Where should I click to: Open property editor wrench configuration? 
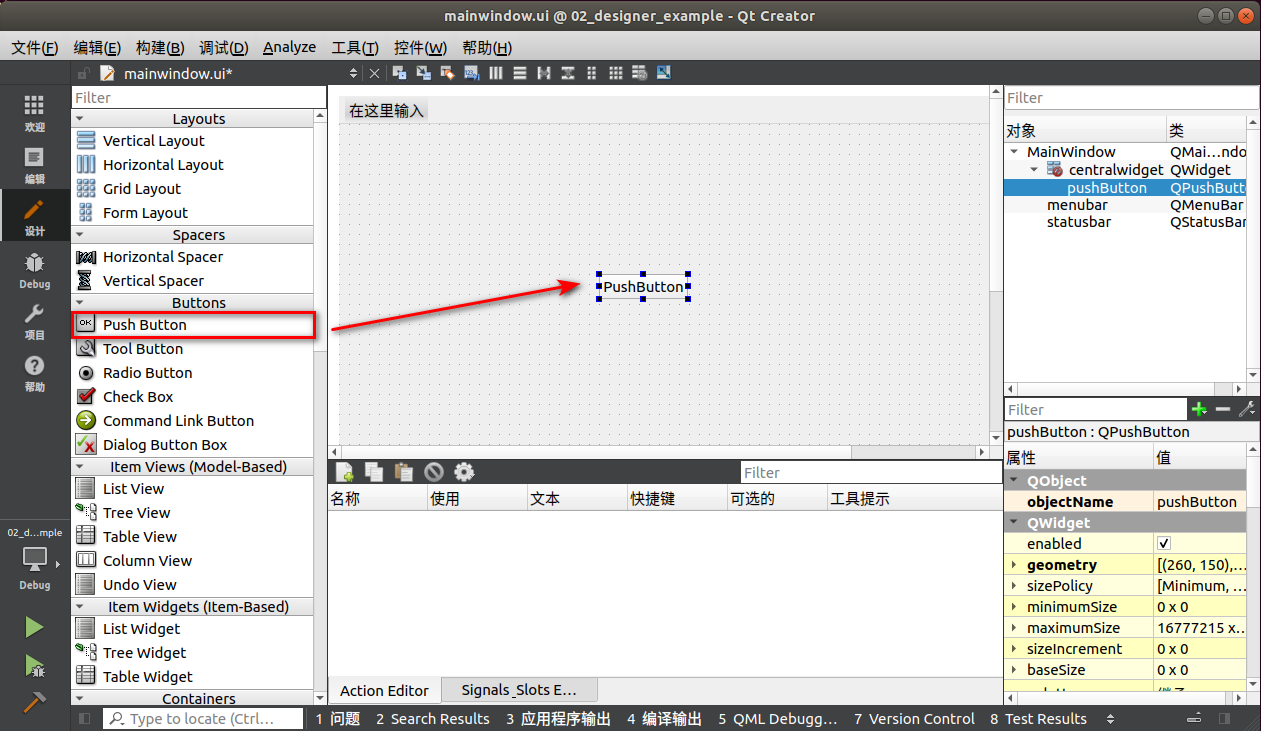pos(1246,409)
